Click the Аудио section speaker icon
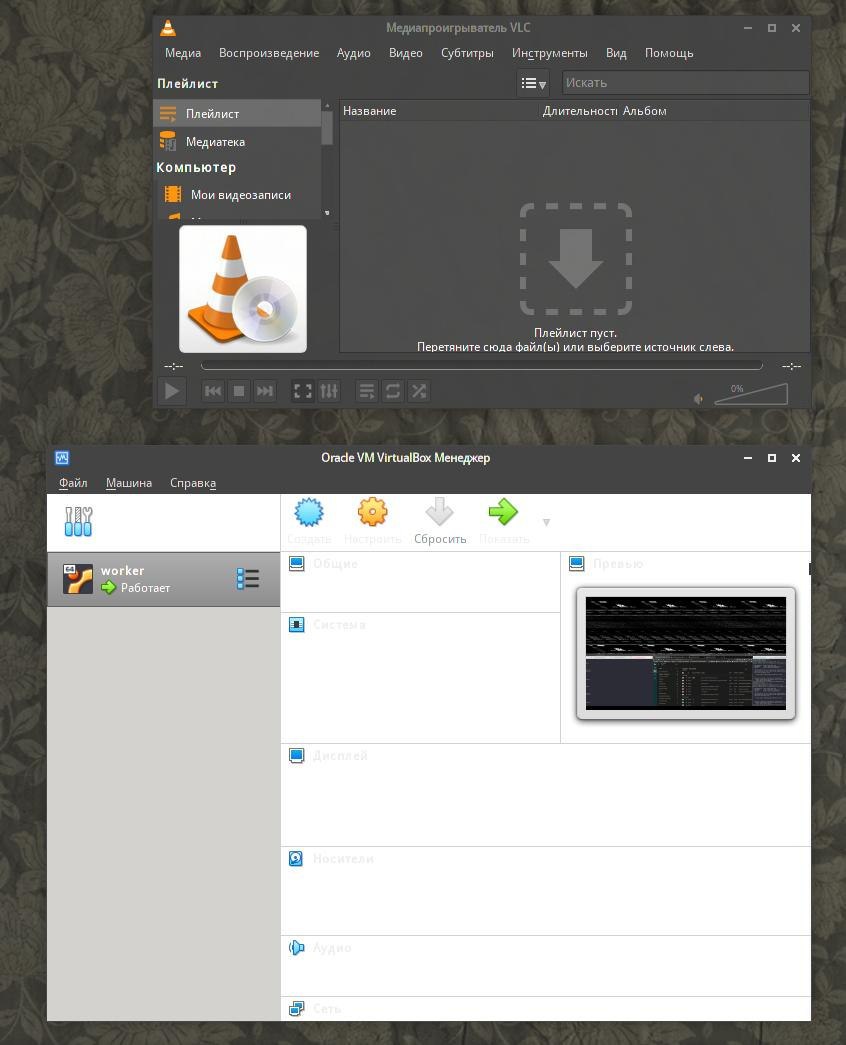 (297, 947)
